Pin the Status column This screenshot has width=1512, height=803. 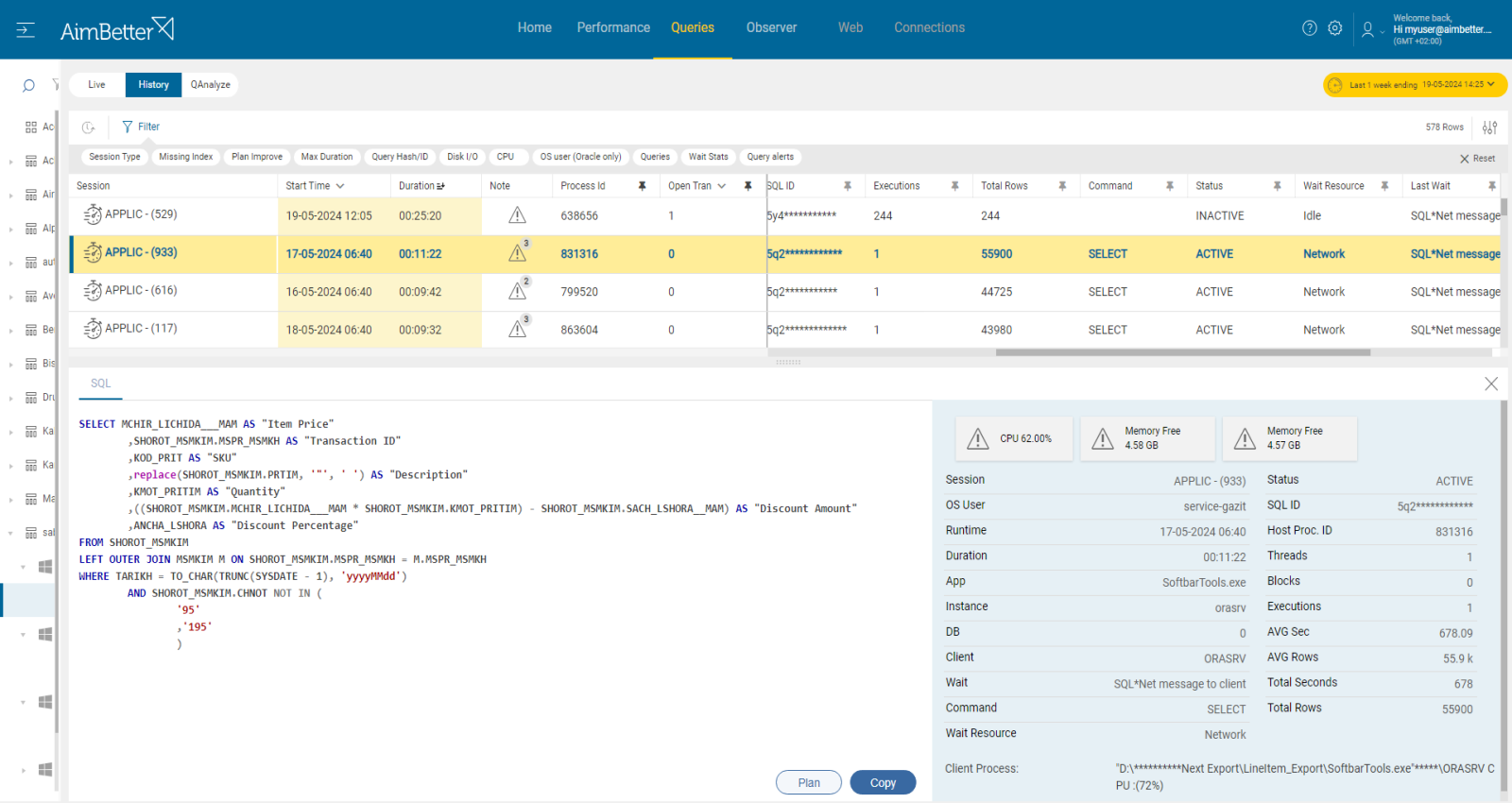[x=1277, y=186]
